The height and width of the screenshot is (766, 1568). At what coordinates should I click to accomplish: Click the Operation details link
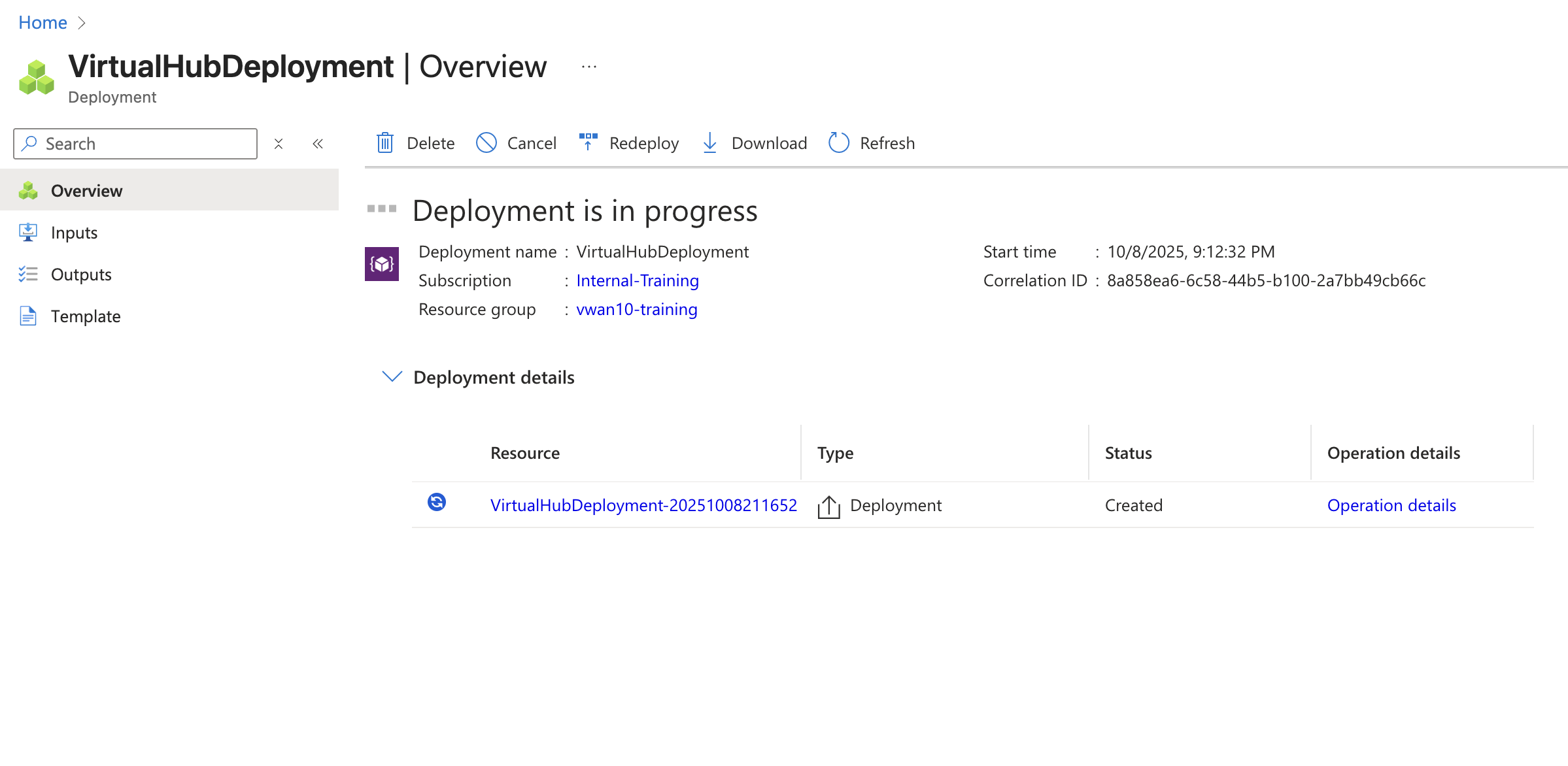pyautogui.click(x=1391, y=505)
